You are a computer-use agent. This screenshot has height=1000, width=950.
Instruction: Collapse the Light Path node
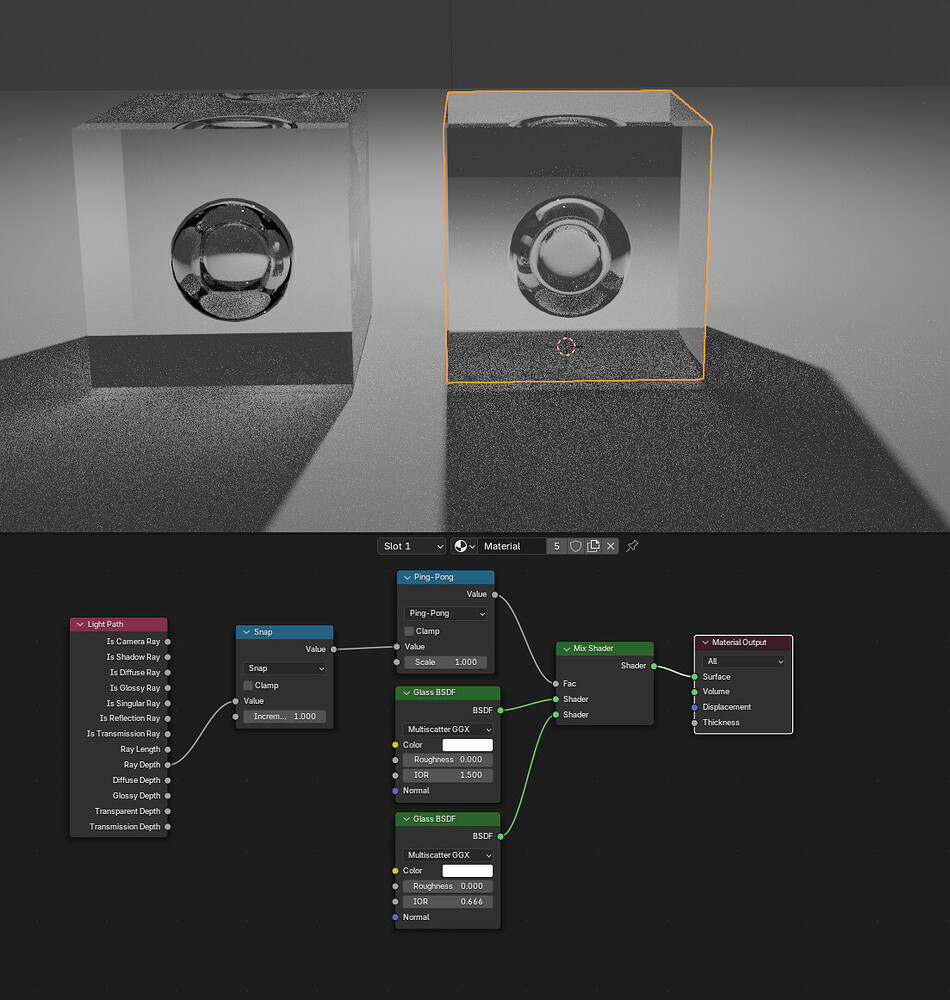pyautogui.click(x=80, y=624)
